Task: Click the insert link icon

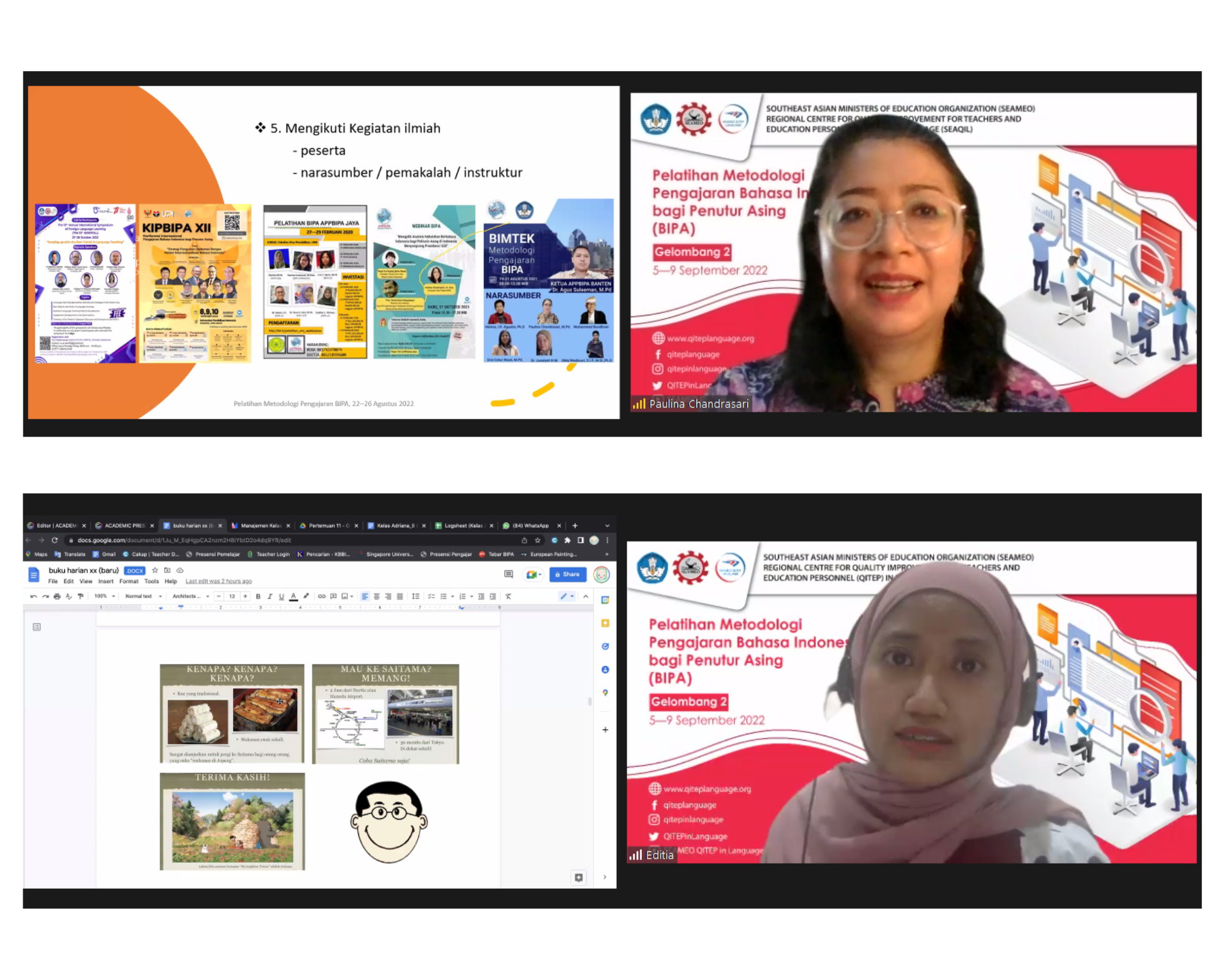Action: pyautogui.click(x=322, y=596)
